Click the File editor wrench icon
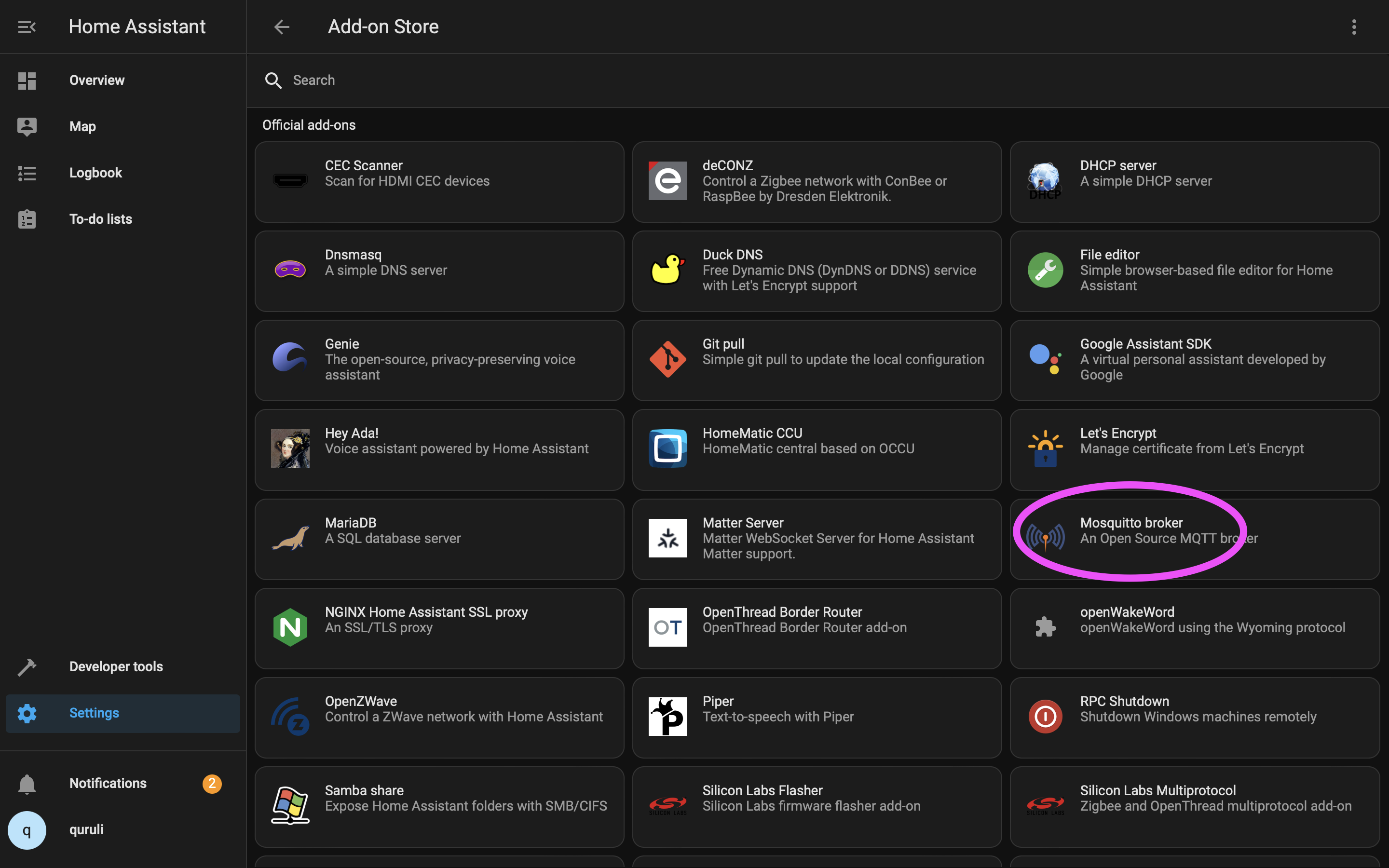 pyautogui.click(x=1045, y=270)
